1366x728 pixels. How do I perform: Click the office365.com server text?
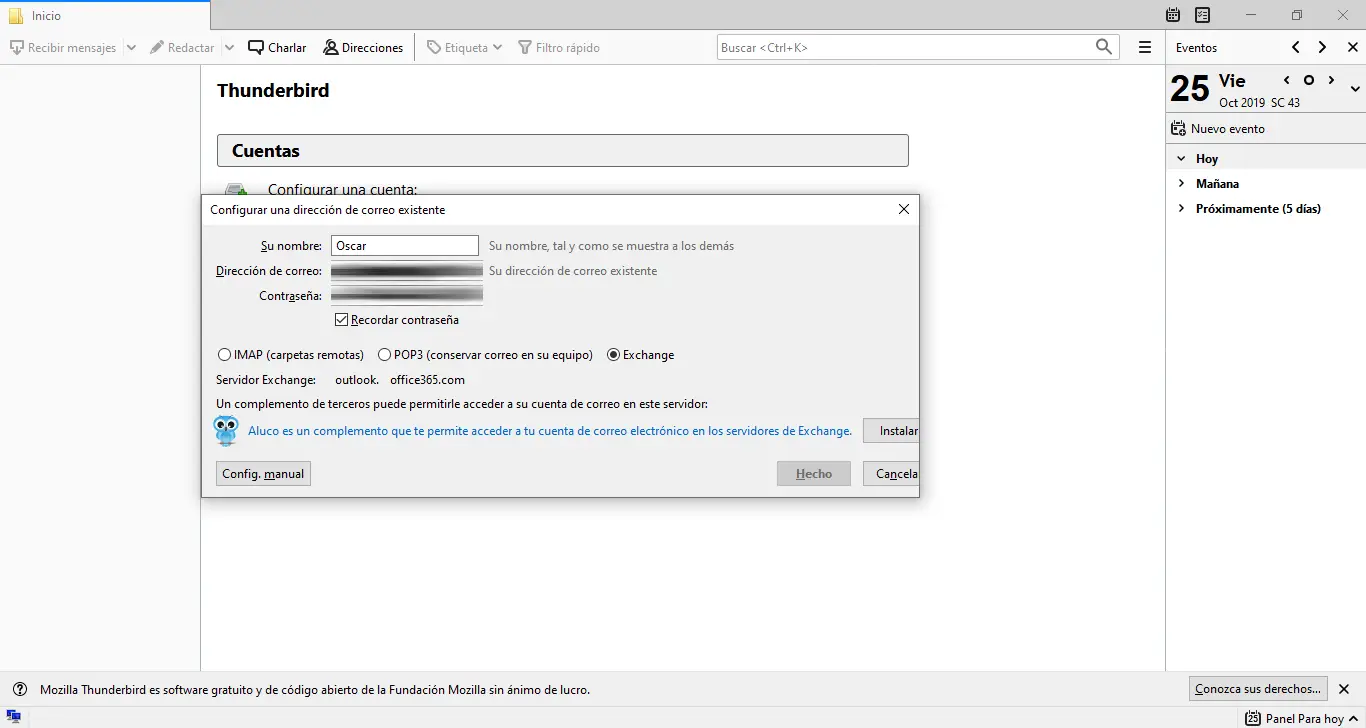tap(427, 380)
